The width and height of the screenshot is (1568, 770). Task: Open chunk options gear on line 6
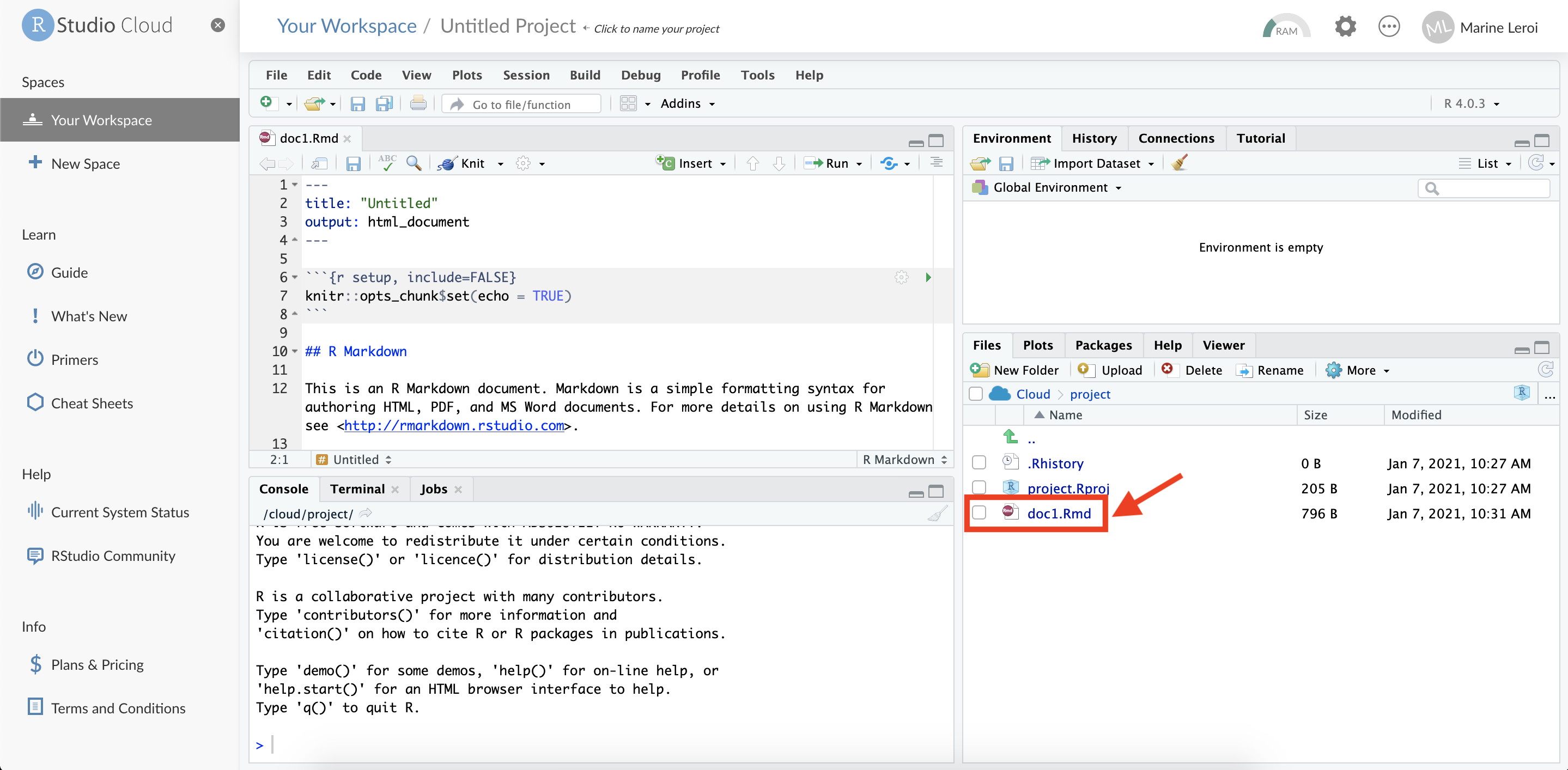click(902, 277)
